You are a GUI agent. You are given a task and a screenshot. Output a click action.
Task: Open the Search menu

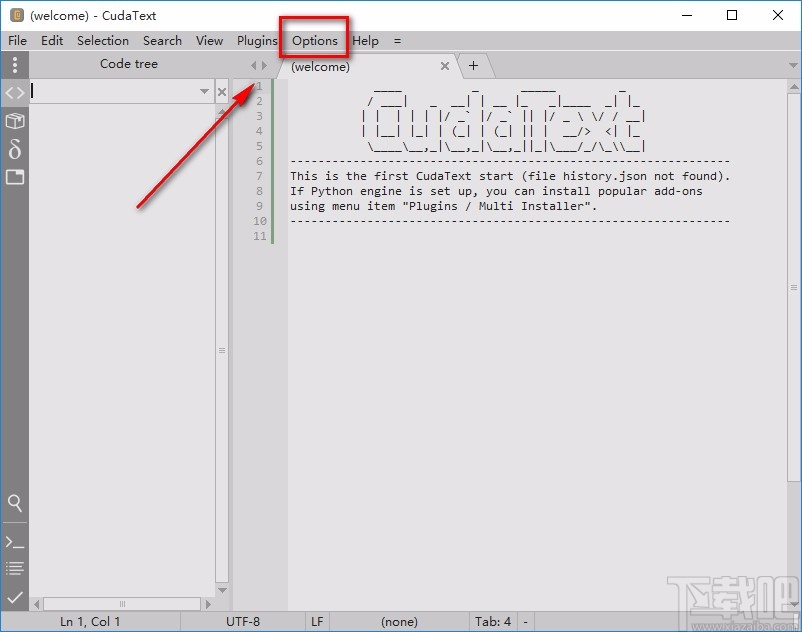click(x=162, y=40)
